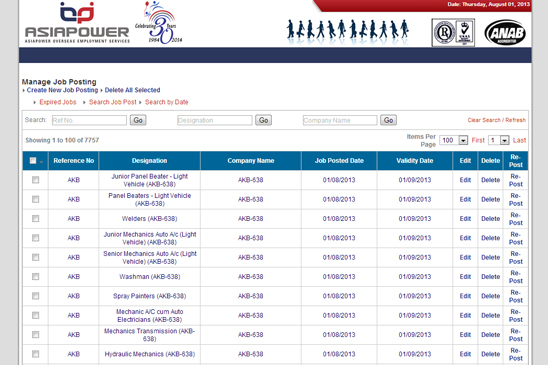Go to the Last page
Viewport: 548px width, 365px height.
519,140
